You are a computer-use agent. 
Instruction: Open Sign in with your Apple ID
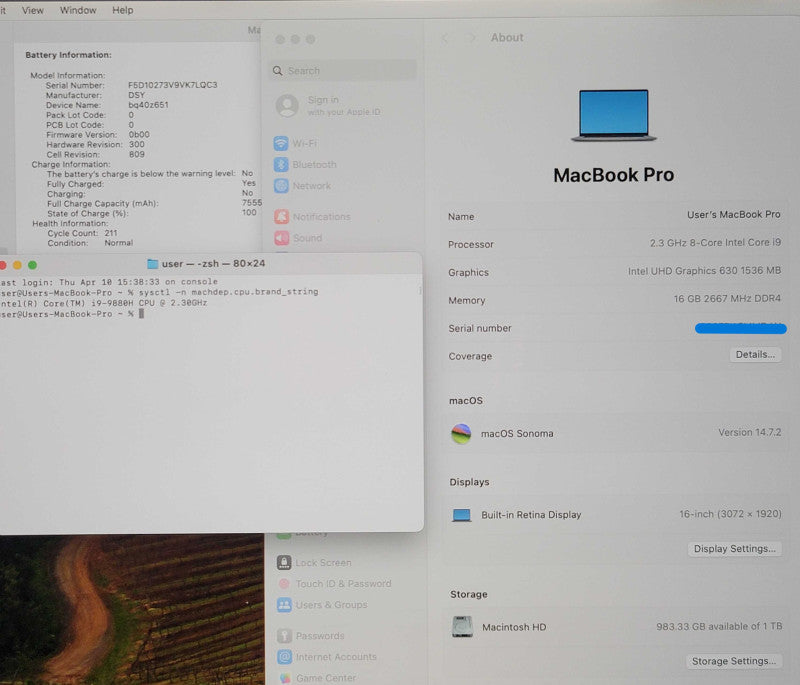point(343,106)
